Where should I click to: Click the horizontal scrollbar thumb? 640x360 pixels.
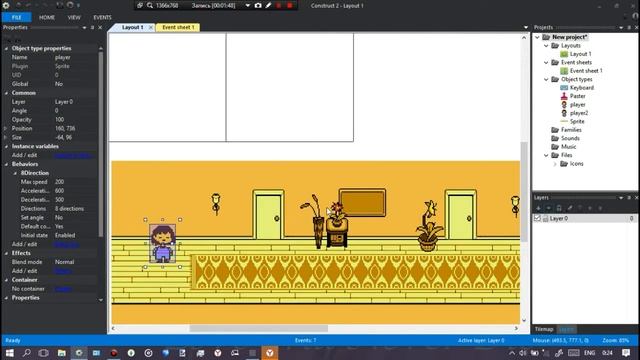tap(258, 329)
